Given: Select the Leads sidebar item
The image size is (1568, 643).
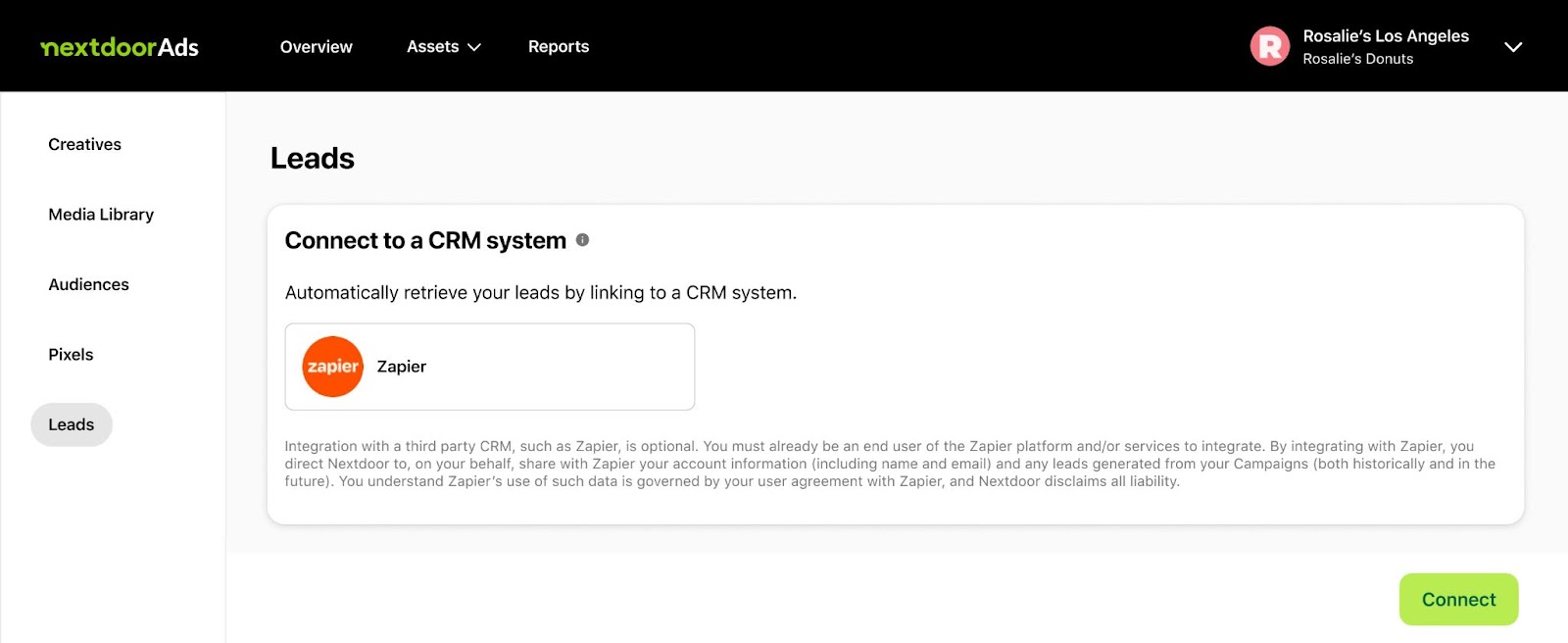Looking at the screenshot, I should (x=72, y=424).
